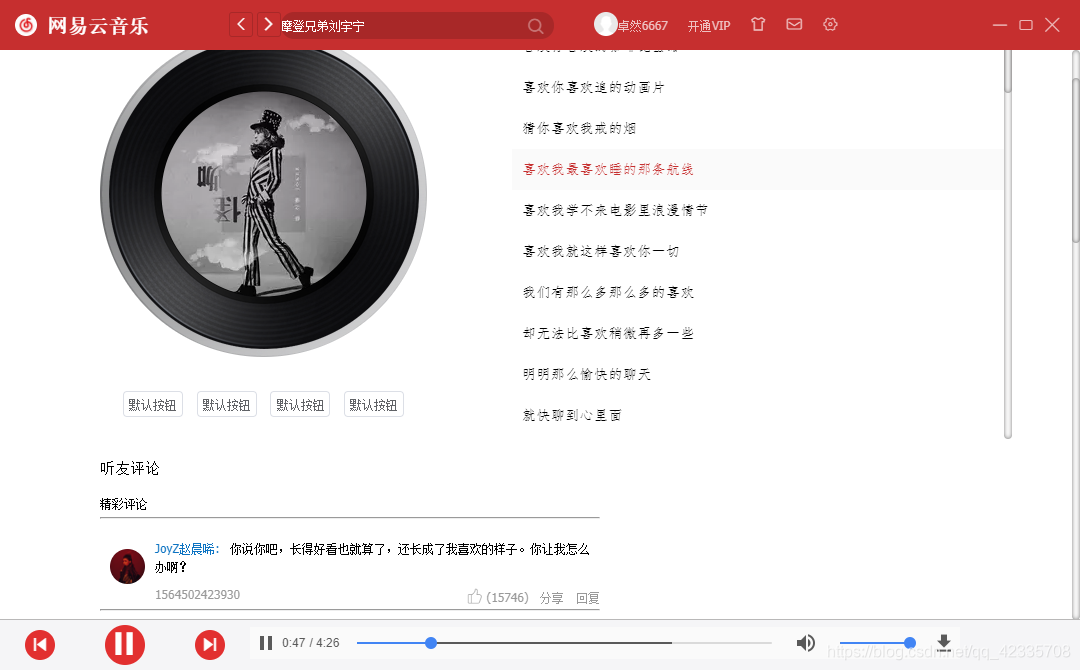Click the 0:47 / 4:26 time display
The height and width of the screenshot is (670, 1080).
[x=311, y=642]
